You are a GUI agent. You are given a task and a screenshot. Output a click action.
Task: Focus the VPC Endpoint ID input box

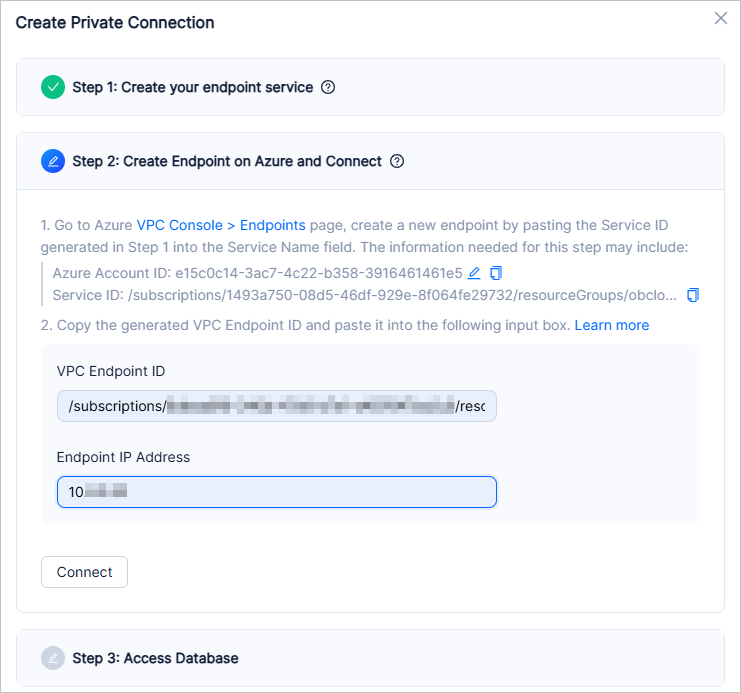(x=276, y=406)
